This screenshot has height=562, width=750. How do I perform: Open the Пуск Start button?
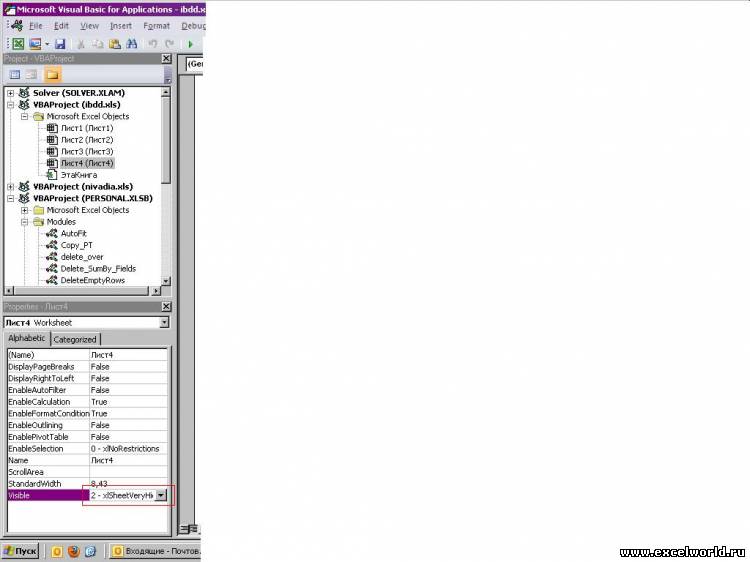20,551
